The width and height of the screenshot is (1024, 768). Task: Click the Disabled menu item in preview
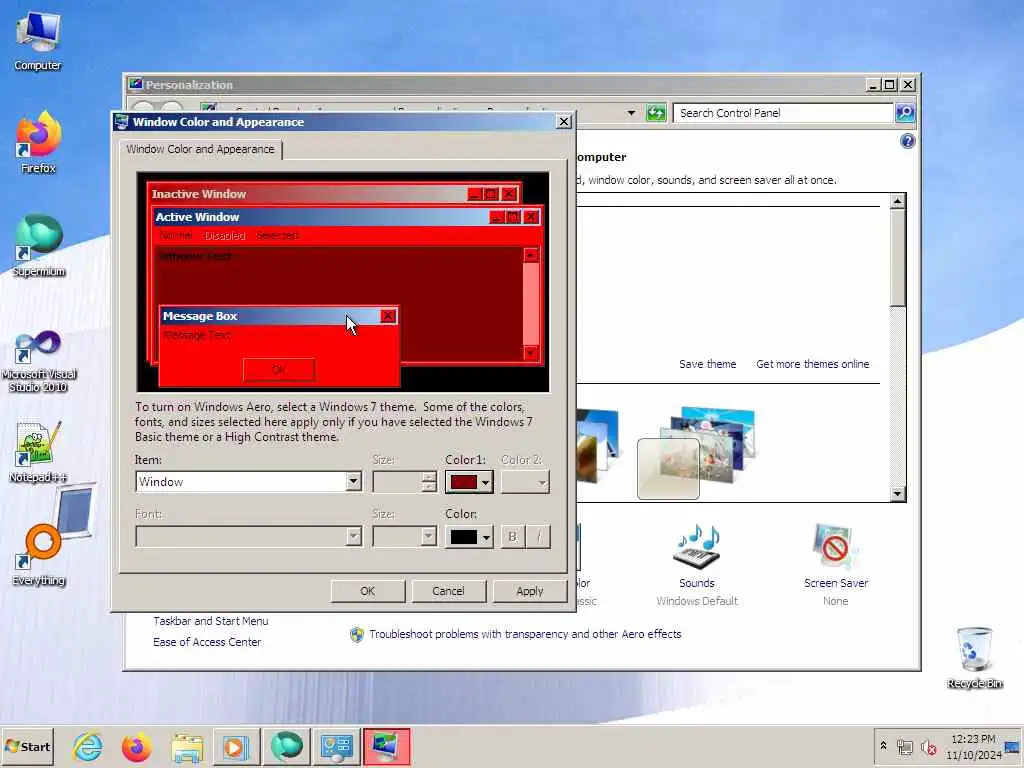click(x=225, y=235)
